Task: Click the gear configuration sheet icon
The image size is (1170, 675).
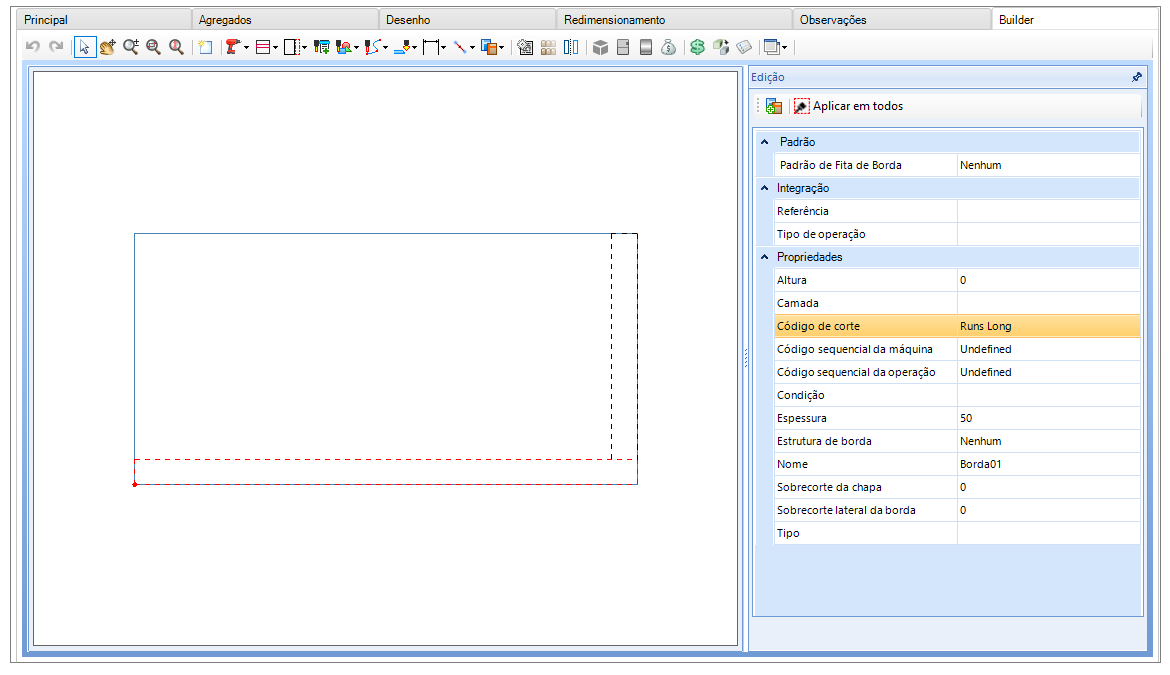Action: 525,47
